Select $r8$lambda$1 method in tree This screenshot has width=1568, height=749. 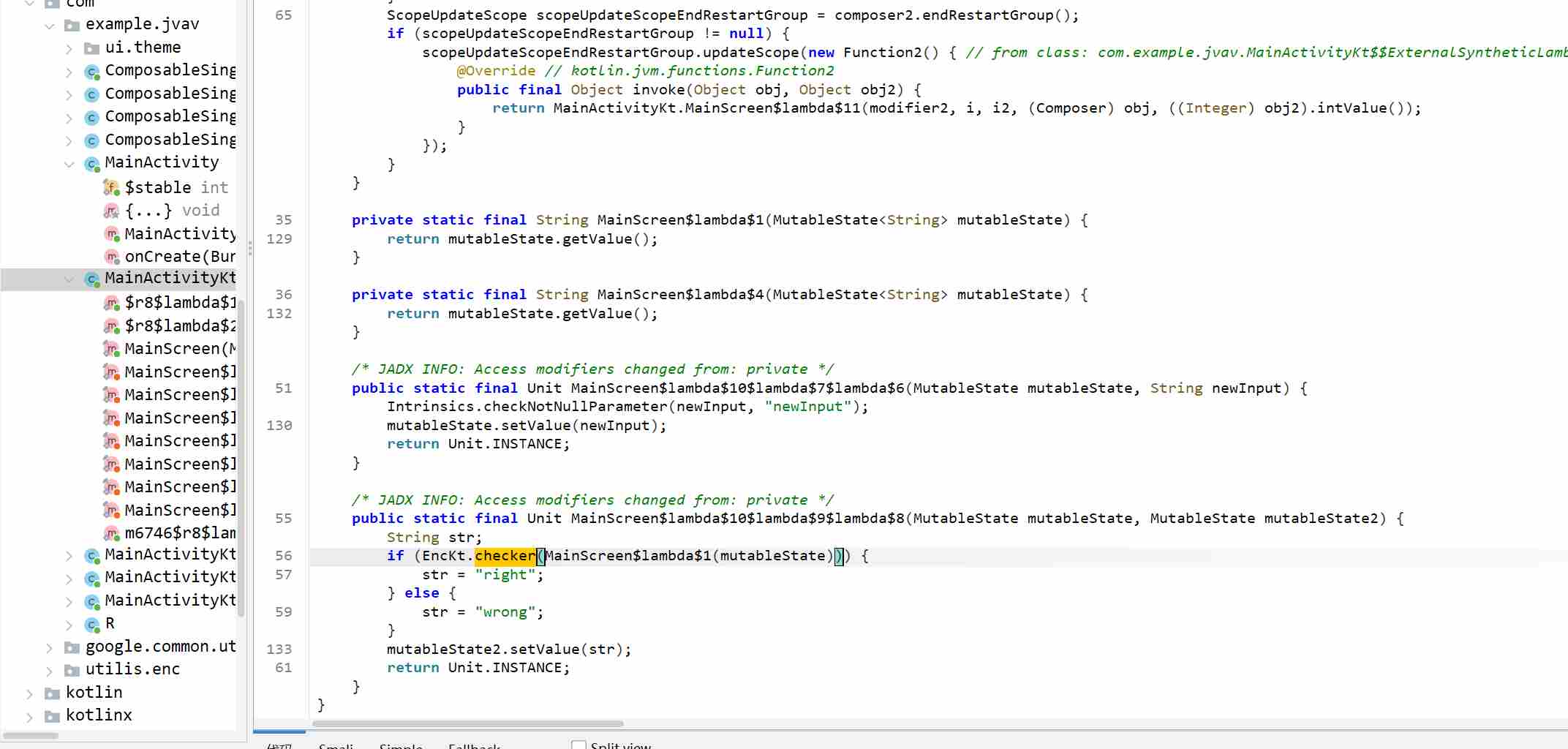tap(180, 303)
